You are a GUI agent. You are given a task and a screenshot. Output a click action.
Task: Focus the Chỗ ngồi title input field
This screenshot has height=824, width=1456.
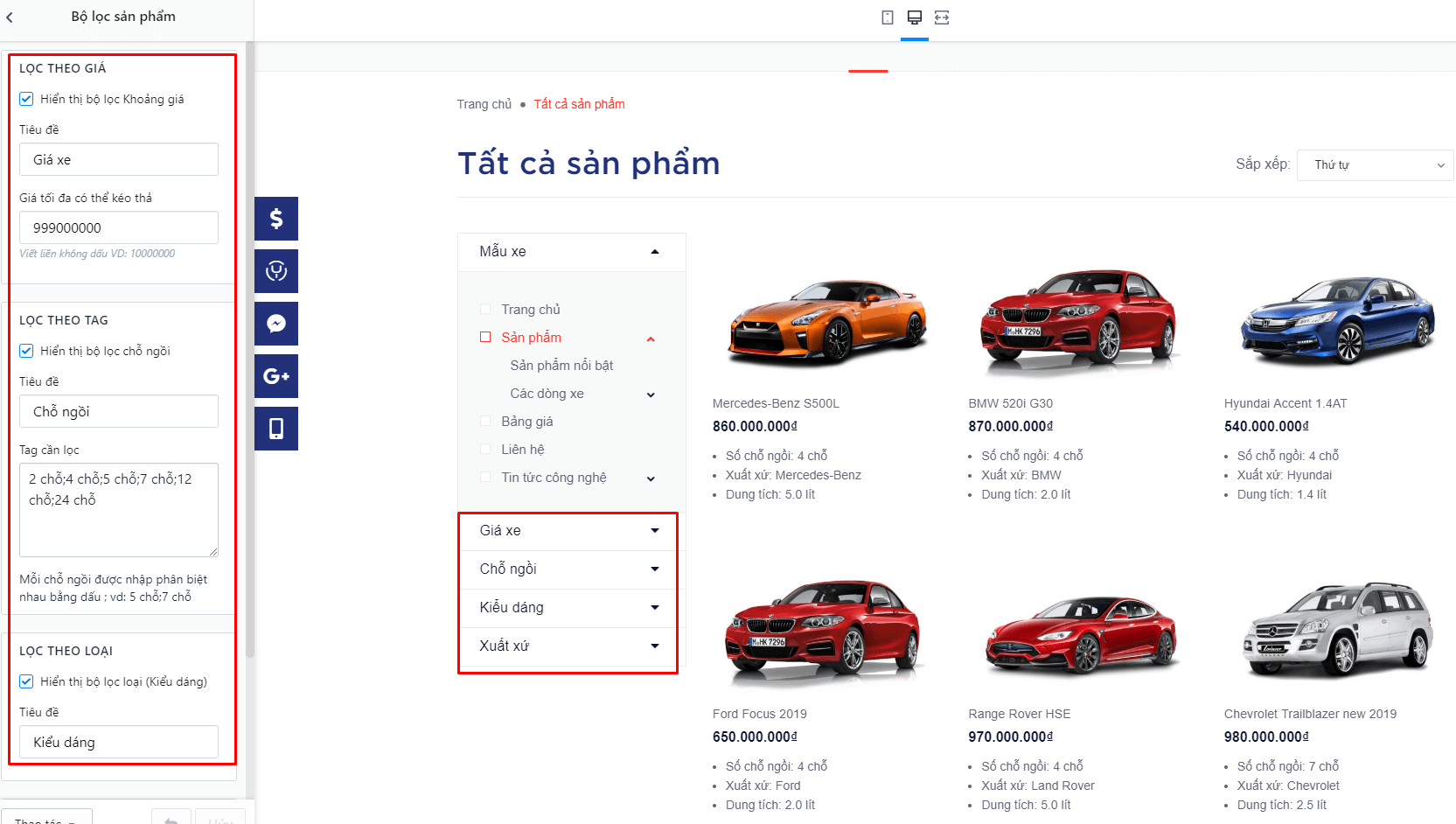pyautogui.click(x=119, y=411)
